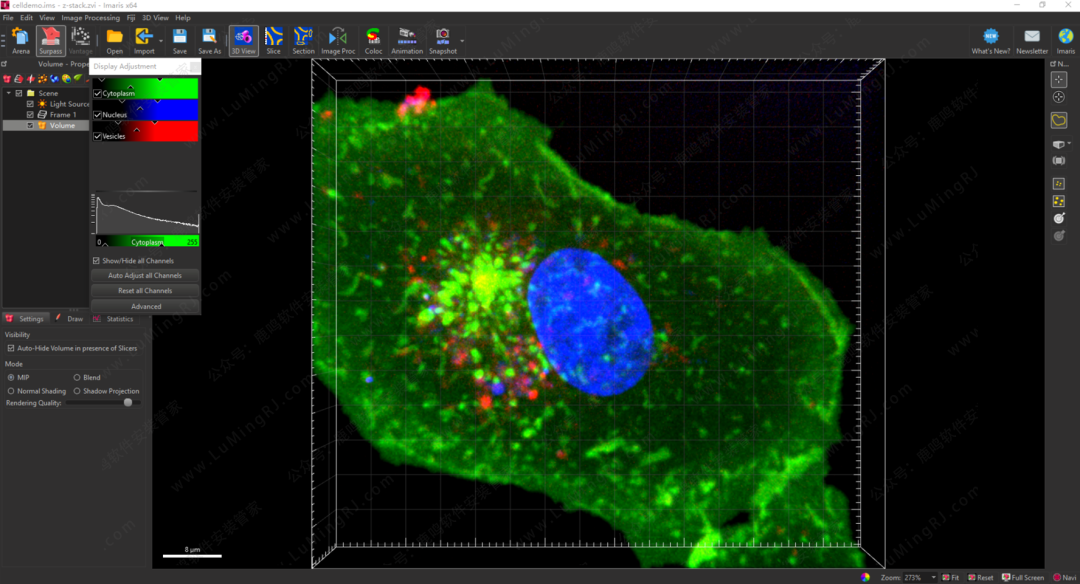Viewport: 1080px width, 584px height.
Task: Click the Slice view icon
Action: (273, 39)
